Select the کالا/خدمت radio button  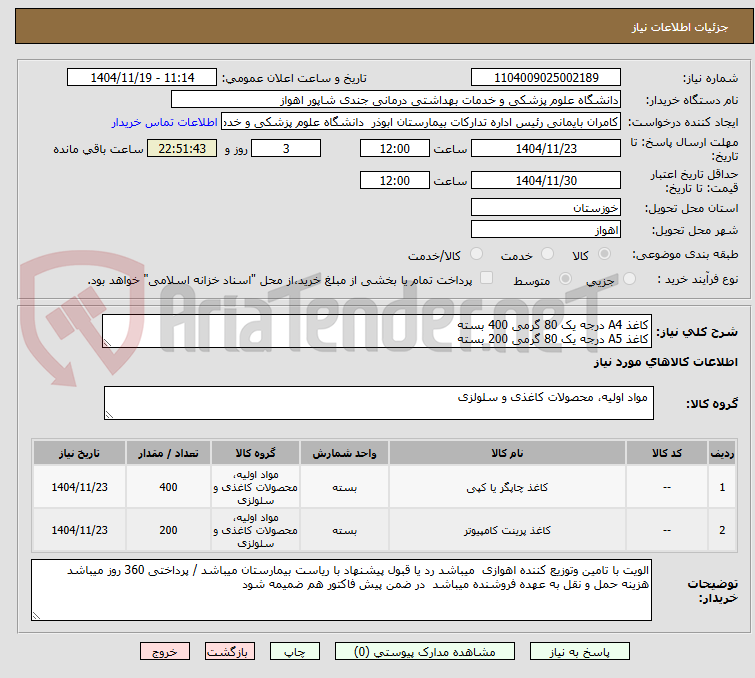click(x=476, y=254)
